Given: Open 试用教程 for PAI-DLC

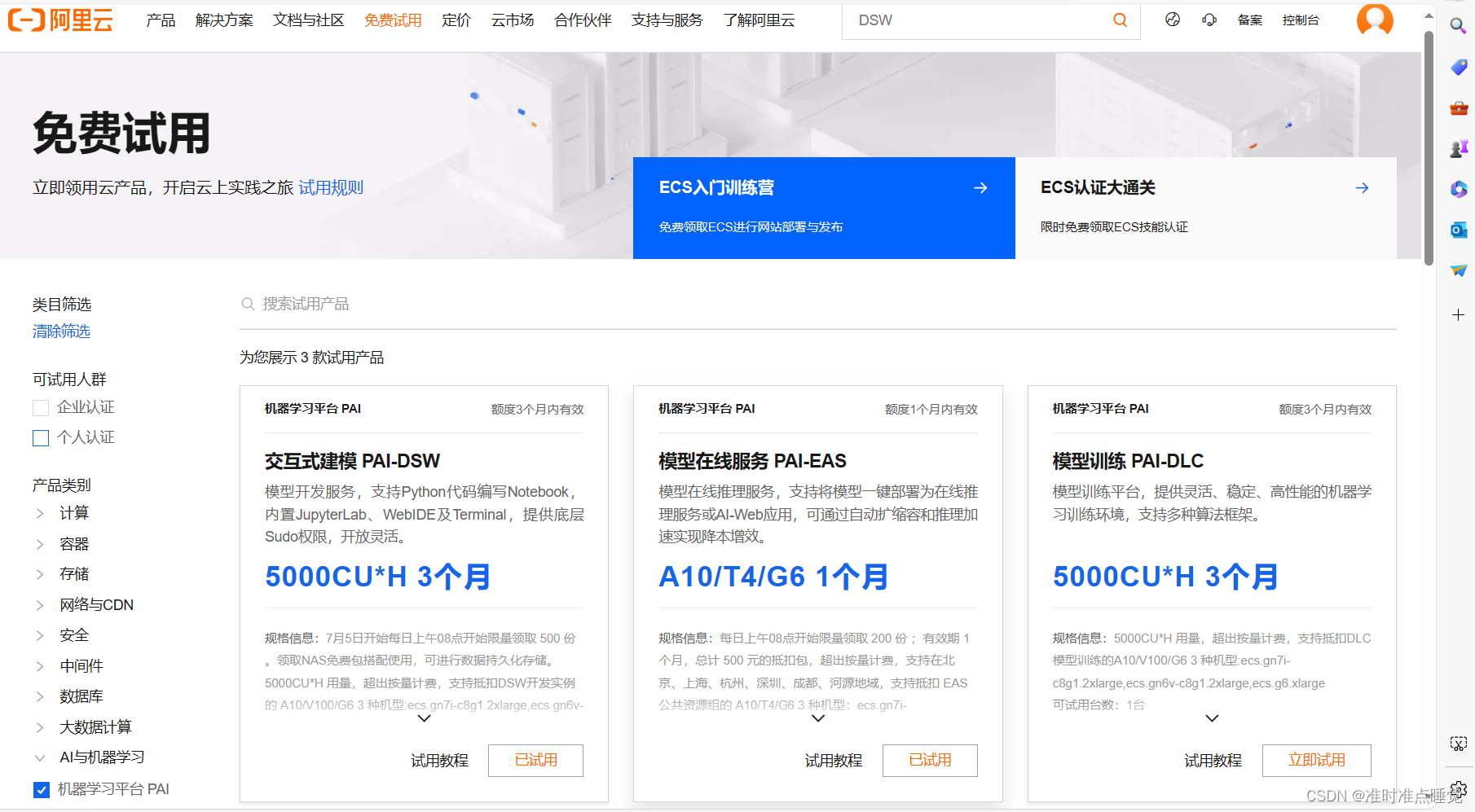Looking at the screenshot, I should coord(1213,761).
